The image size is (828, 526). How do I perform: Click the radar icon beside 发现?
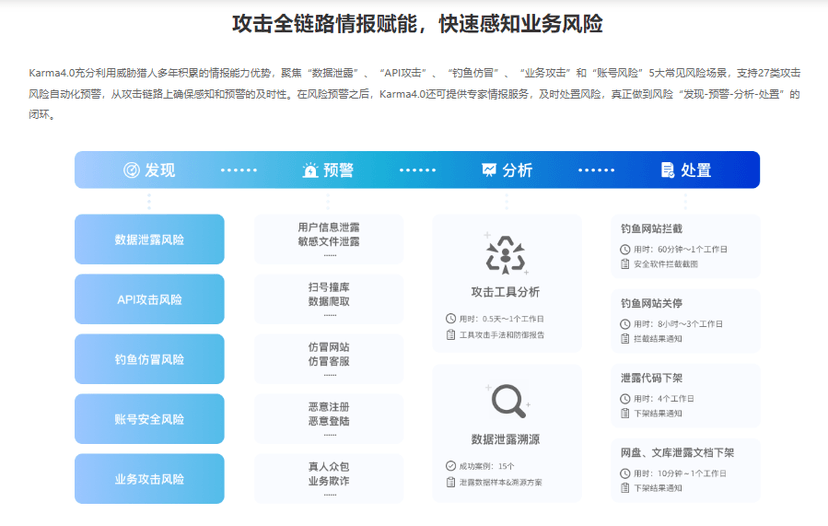[x=131, y=170]
